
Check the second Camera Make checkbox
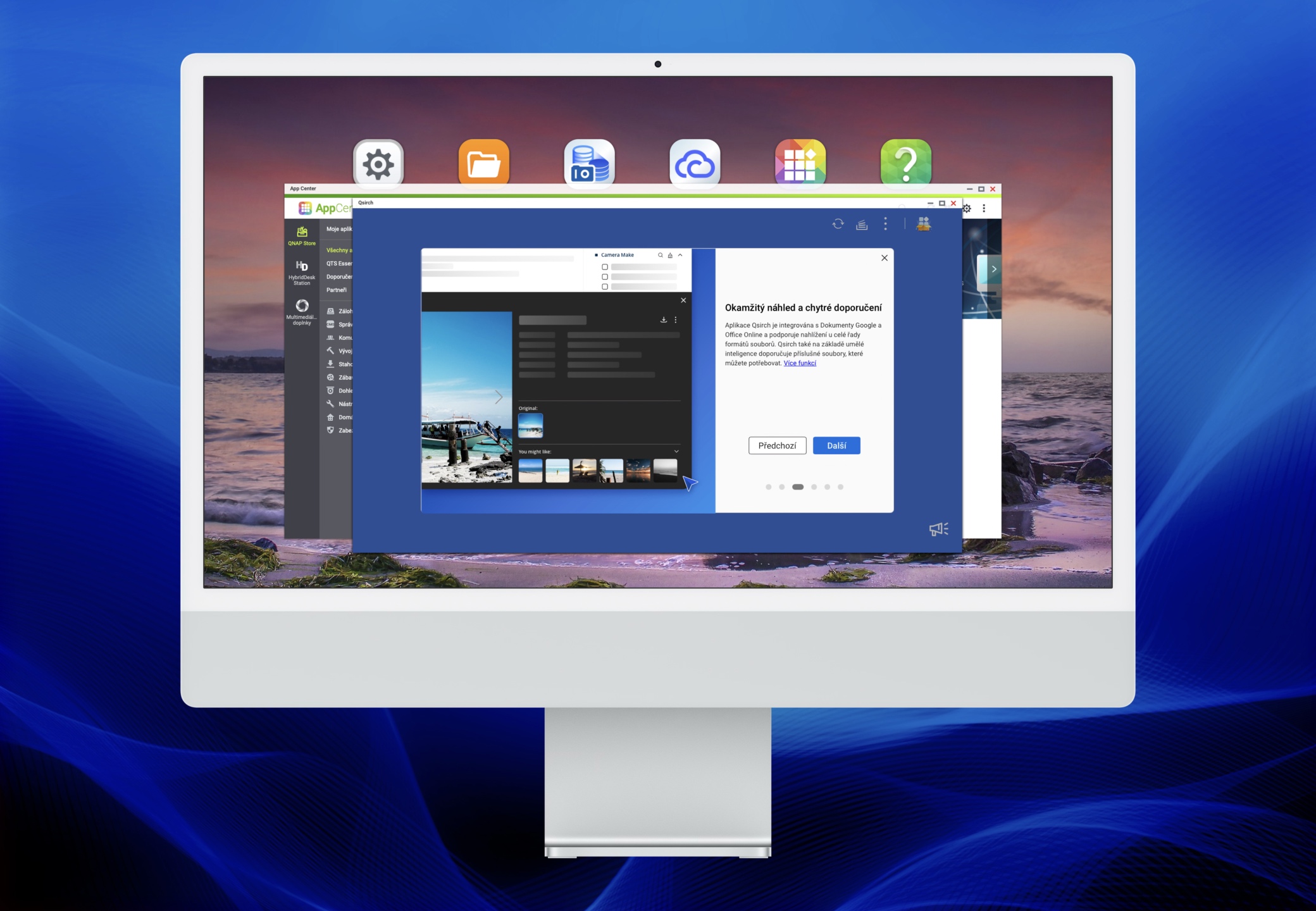[605, 277]
